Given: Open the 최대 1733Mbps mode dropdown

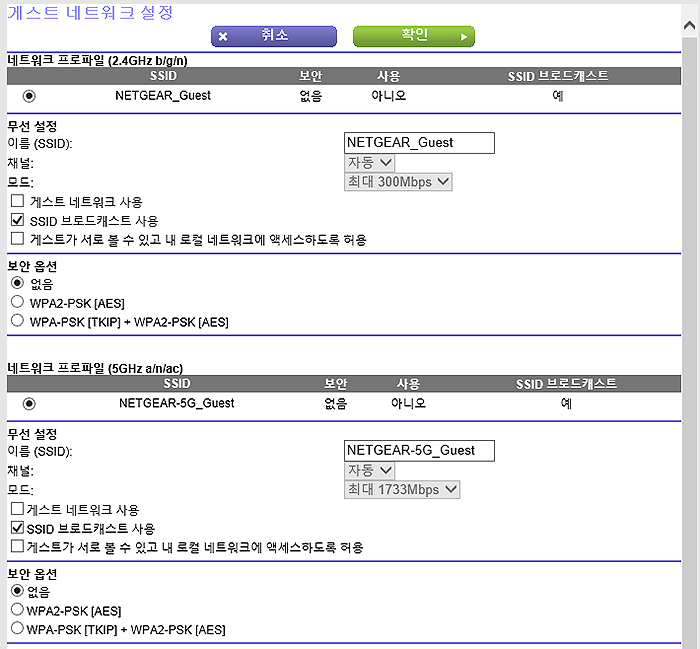Looking at the screenshot, I should coord(402,490).
